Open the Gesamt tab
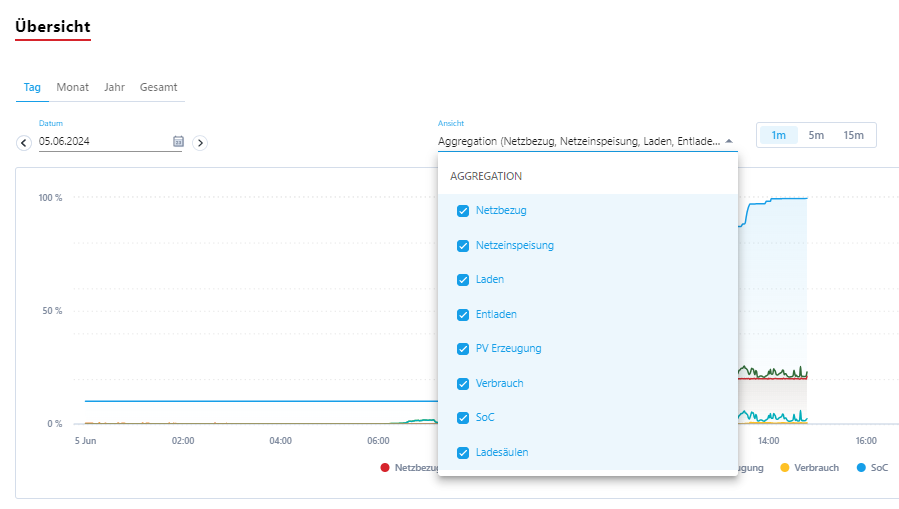Image resolution: width=899 pixels, height=509 pixels. click(158, 87)
